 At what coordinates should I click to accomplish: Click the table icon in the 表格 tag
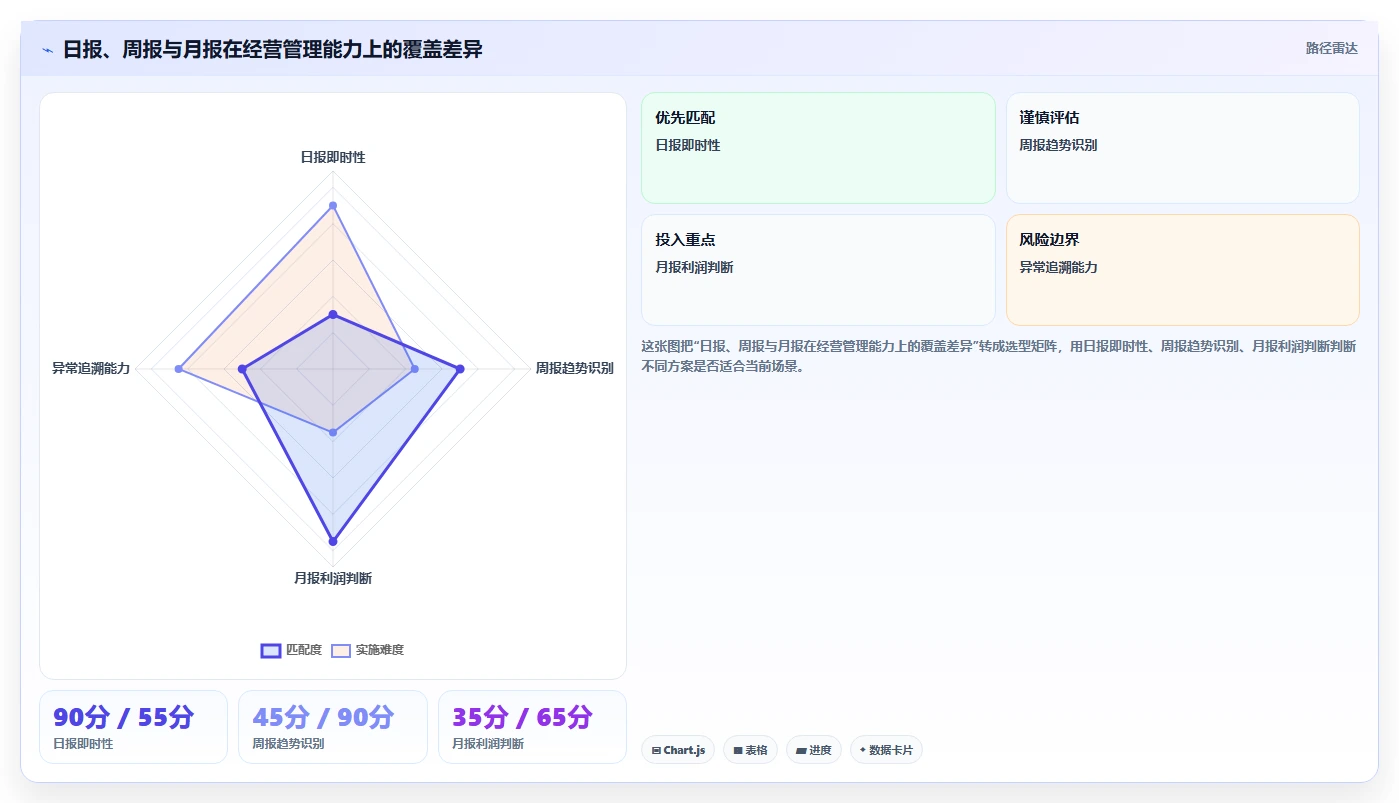(x=738, y=750)
